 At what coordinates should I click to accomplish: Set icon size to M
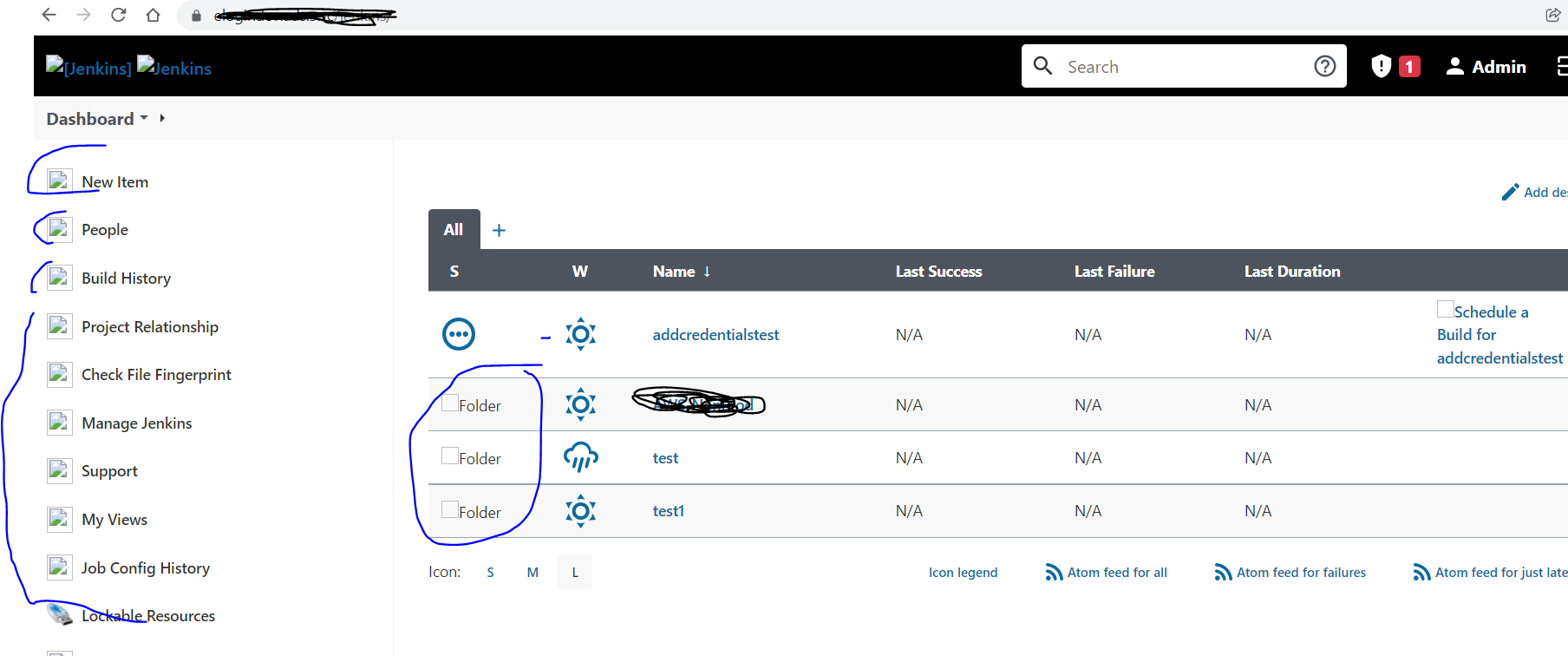532,572
